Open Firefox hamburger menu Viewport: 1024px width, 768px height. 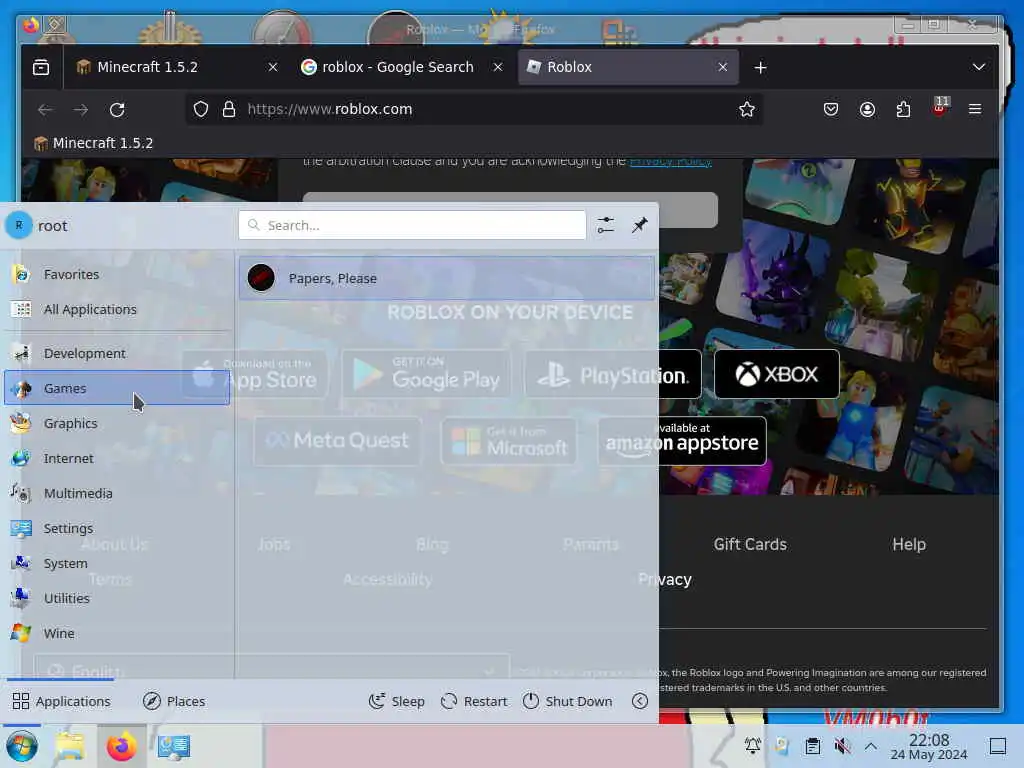[x=975, y=109]
